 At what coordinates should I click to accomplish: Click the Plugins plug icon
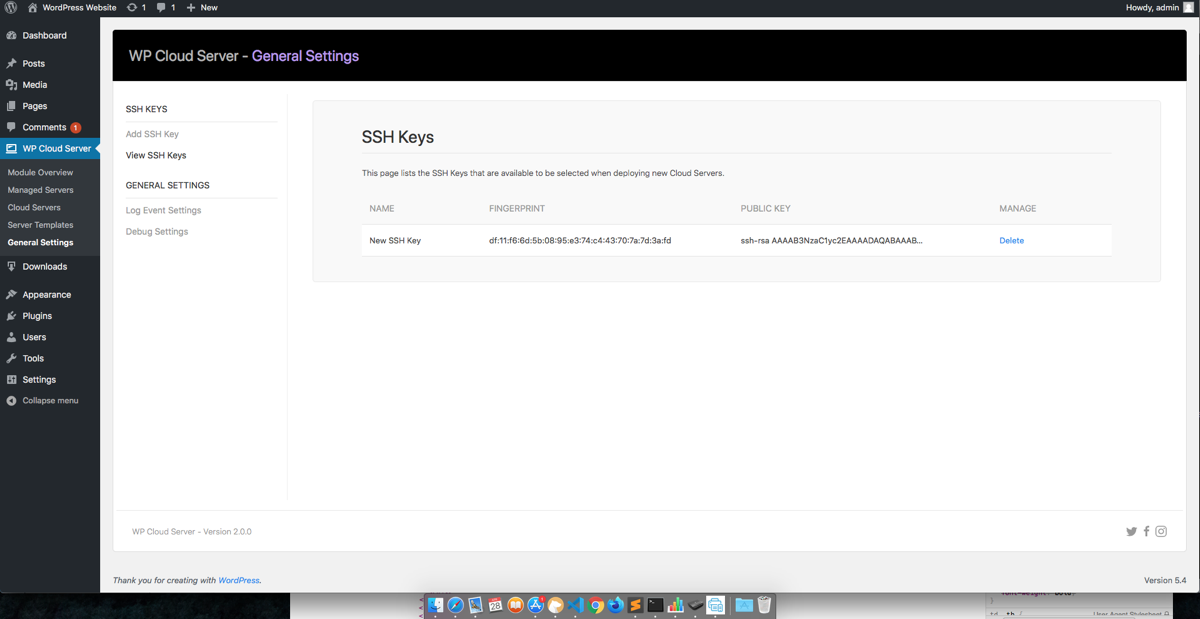click(x=11, y=316)
